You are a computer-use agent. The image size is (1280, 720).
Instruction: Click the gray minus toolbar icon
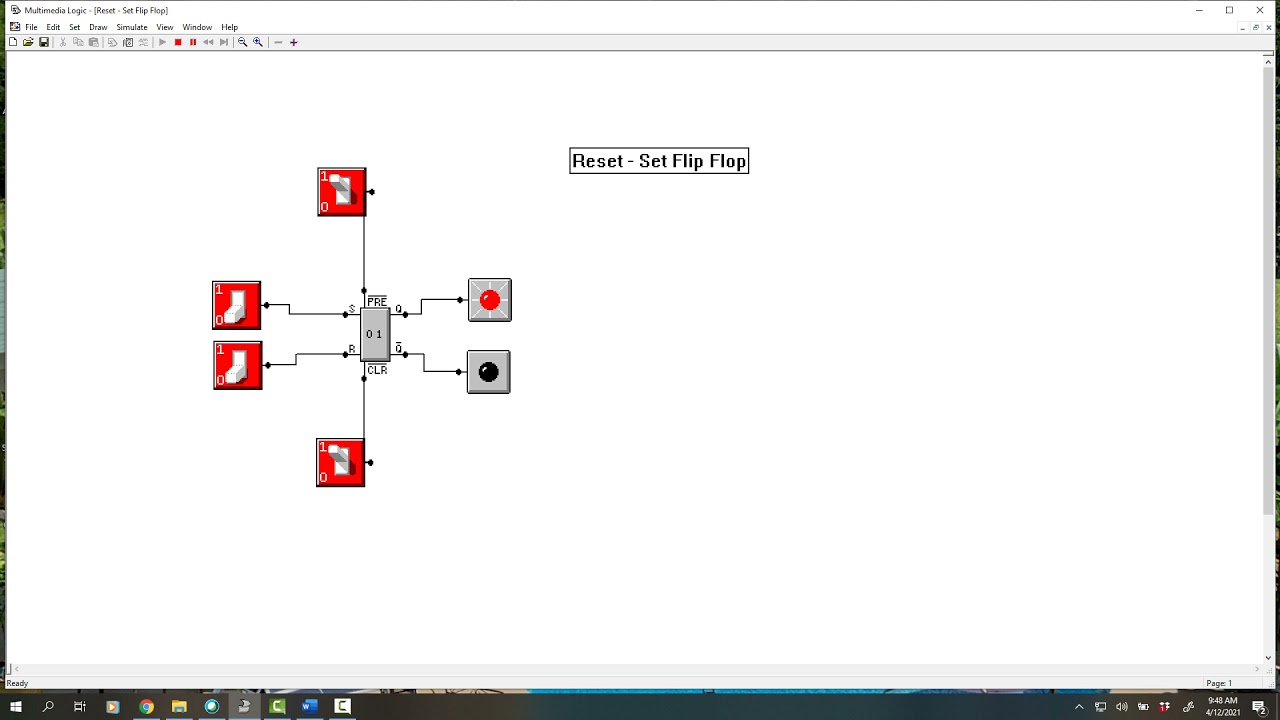click(x=278, y=42)
